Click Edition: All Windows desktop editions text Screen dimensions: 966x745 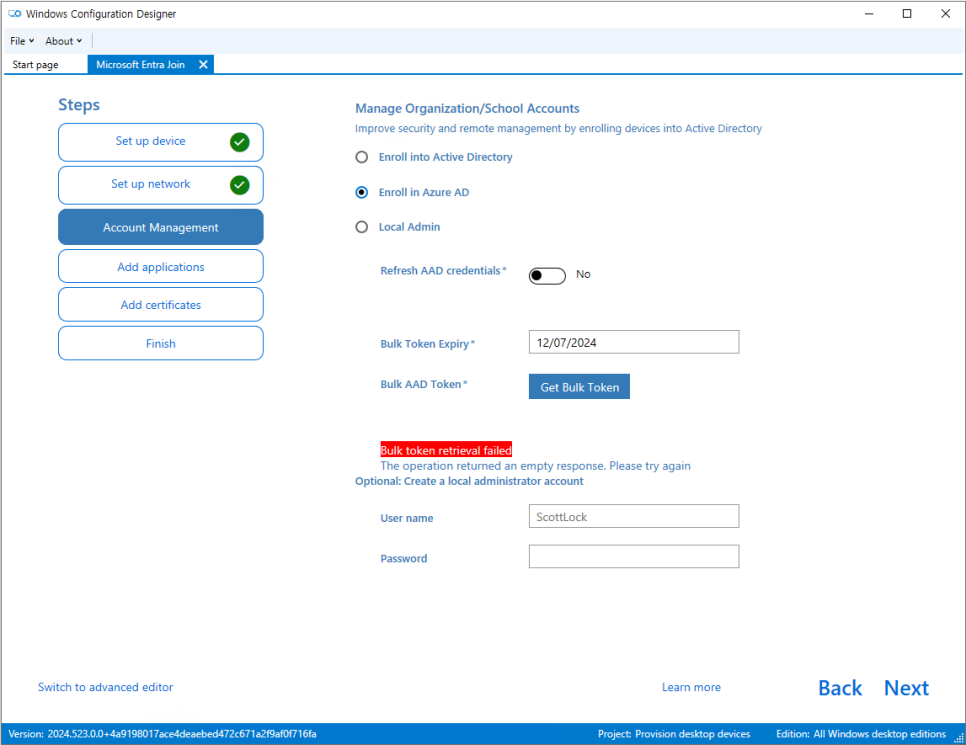click(x=861, y=734)
